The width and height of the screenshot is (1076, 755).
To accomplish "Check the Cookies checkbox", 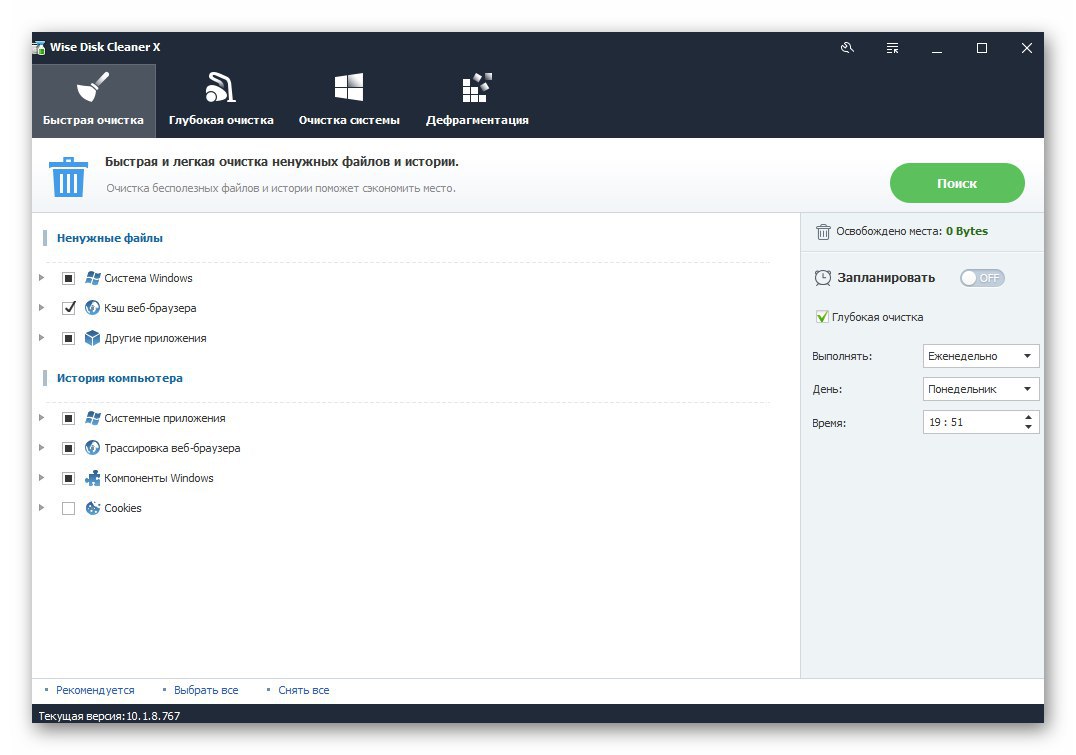I will (x=69, y=509).
